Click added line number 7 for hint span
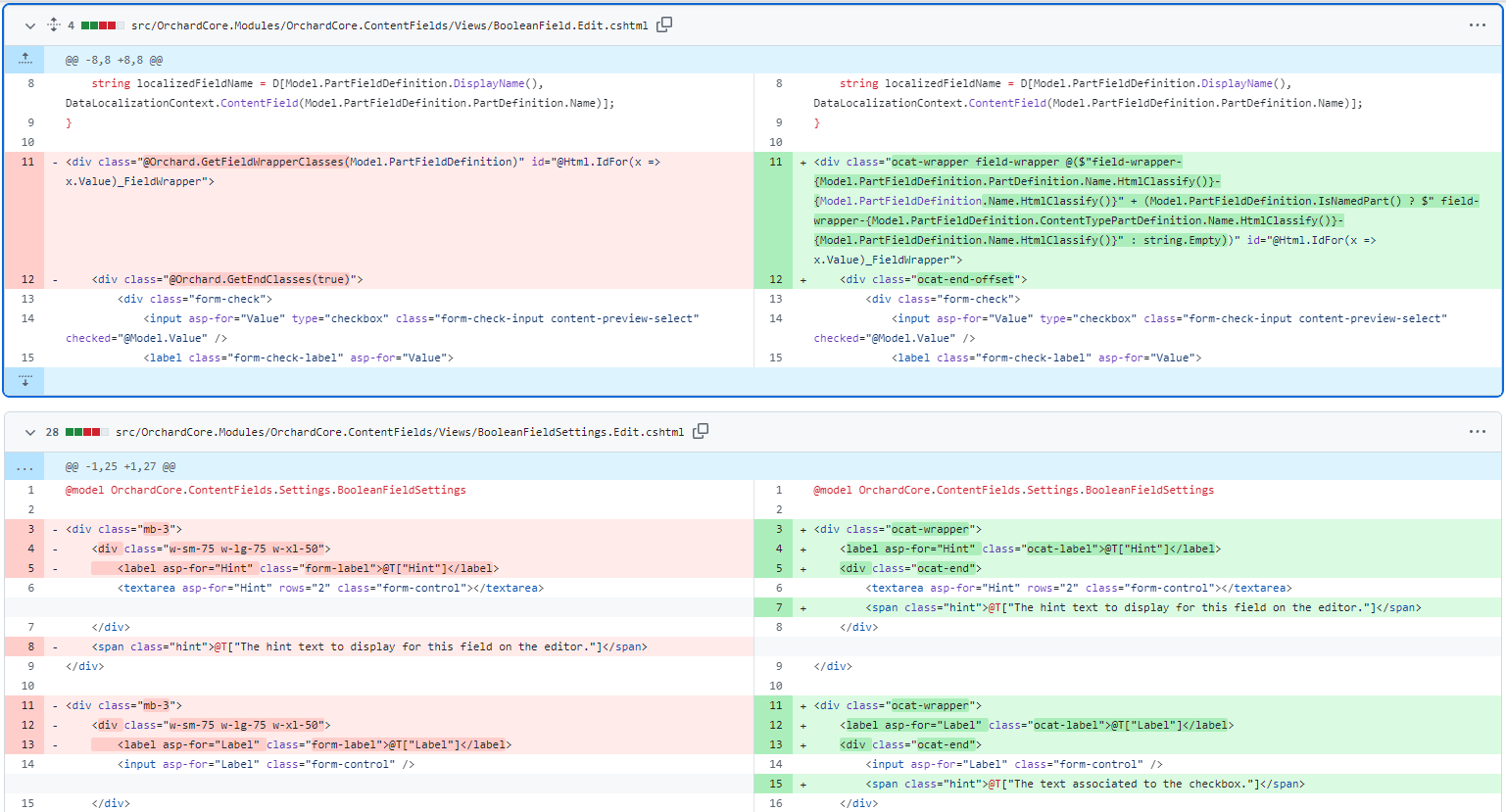 (x=773, y=607)
